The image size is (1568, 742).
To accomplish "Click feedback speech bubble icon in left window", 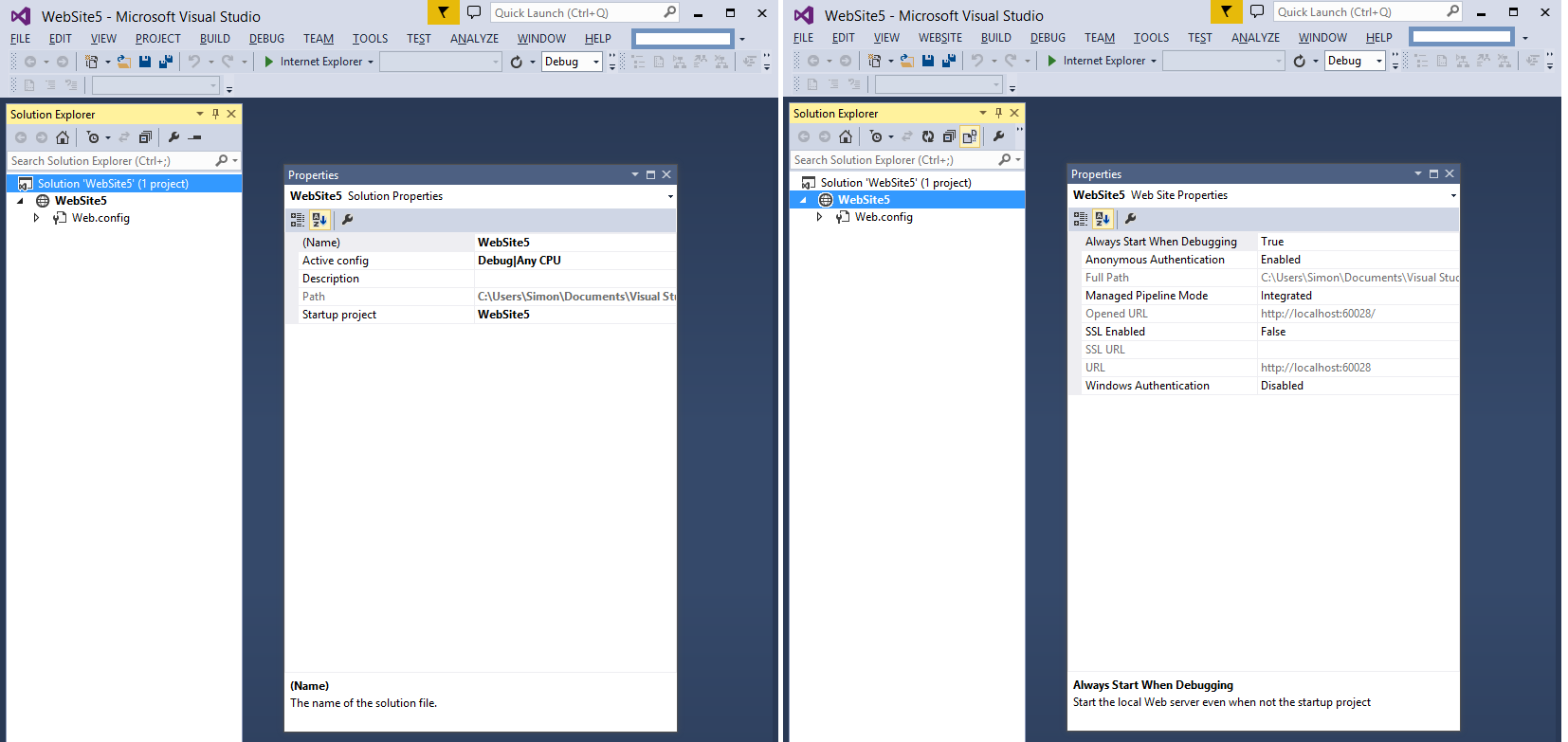I will [474, 12].
